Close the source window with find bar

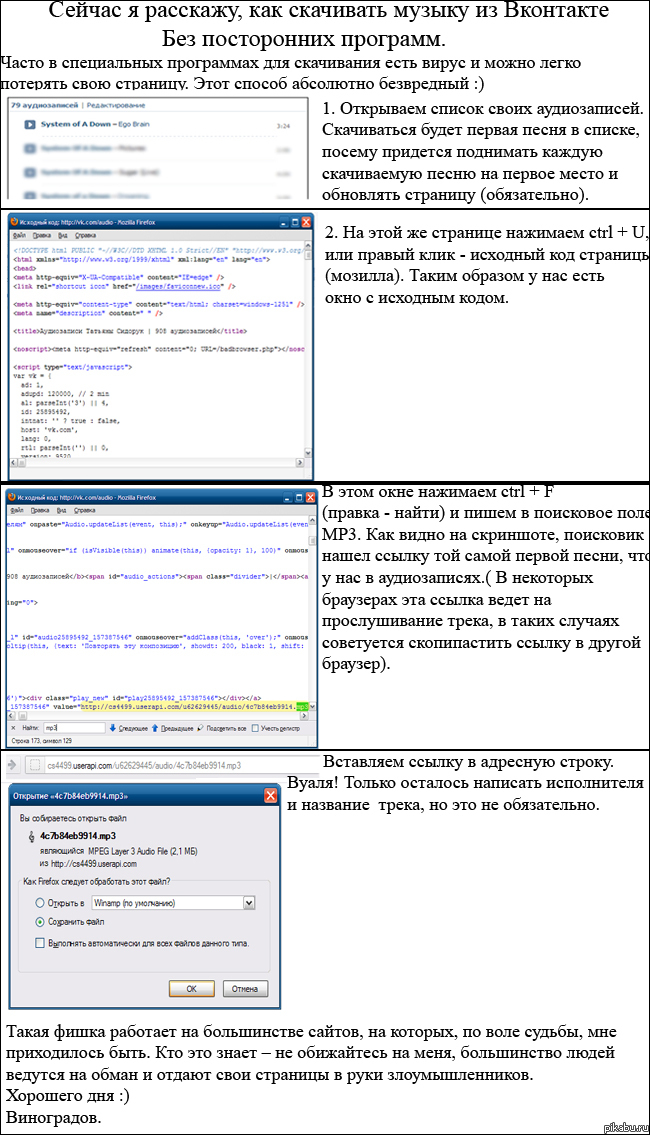[311, 497]
